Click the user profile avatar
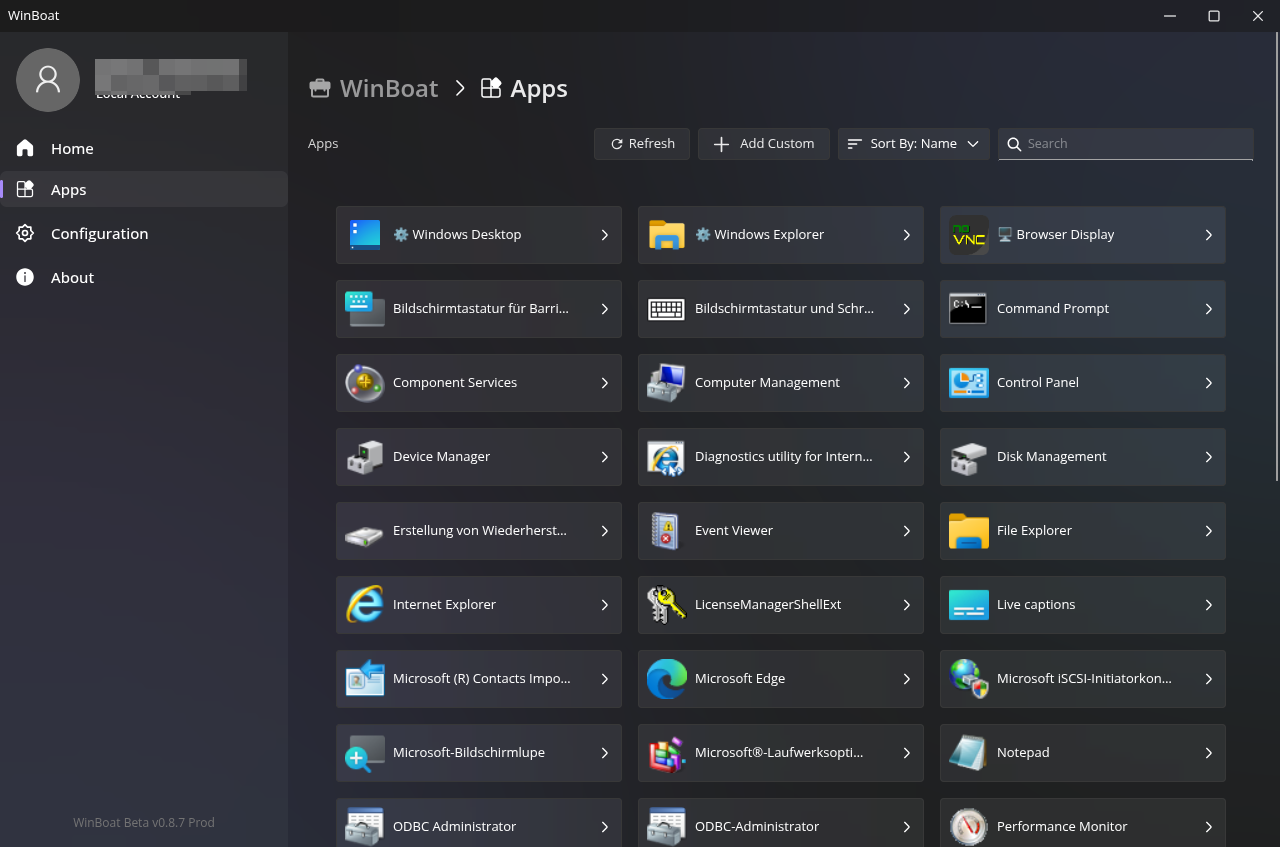The width and height of the screenshot is (1280, 847). click(48, 80)
